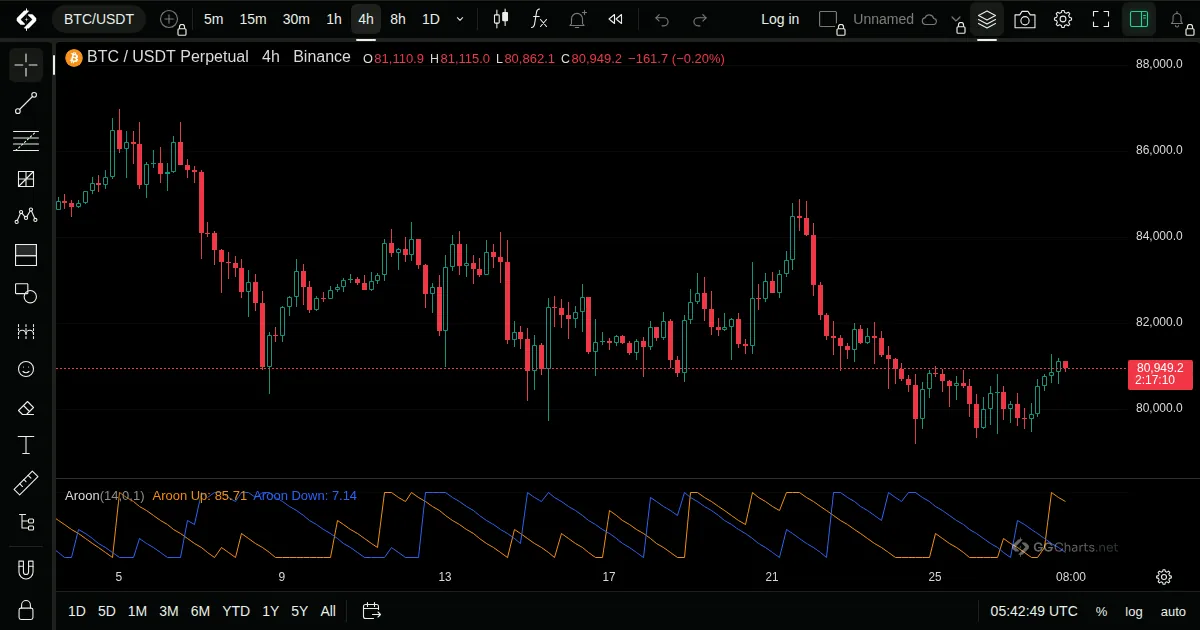Set range to 1M
The width and height of the screenshot is (1200, 630).
(x=138, y=611)
